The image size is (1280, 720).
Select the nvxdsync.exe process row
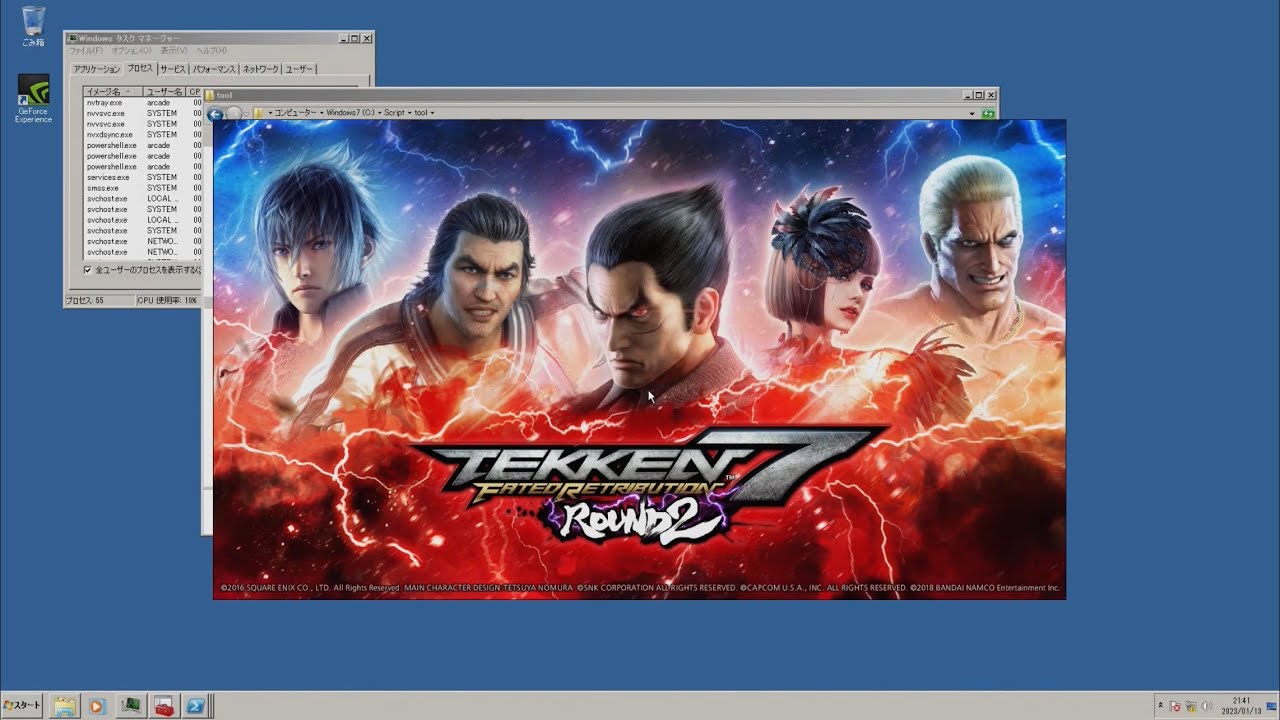142,135
